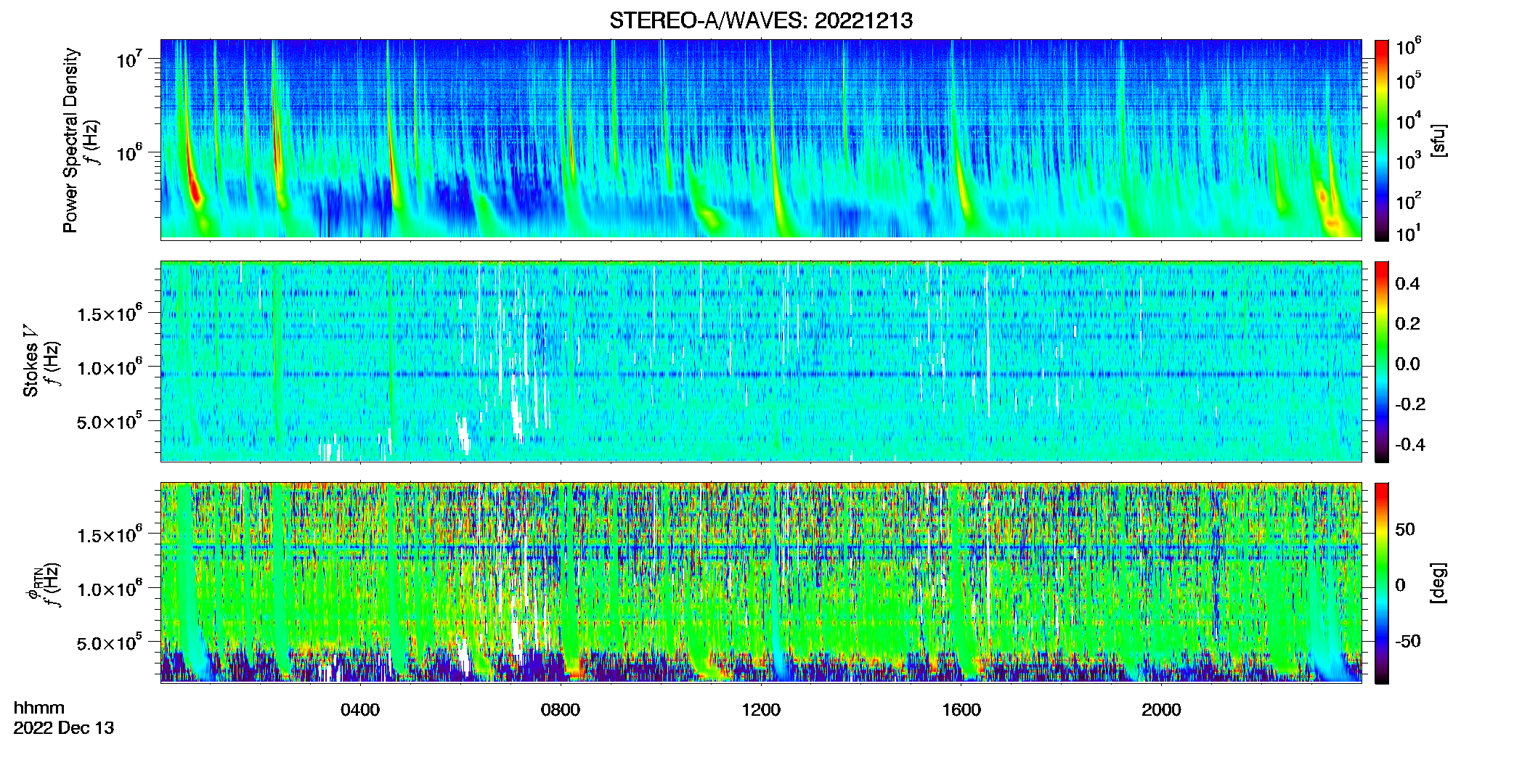Click the 10^3 value on the sfu color bar
The height and width of the screenshot is (784, 1522).
(x=1409, y=161)
